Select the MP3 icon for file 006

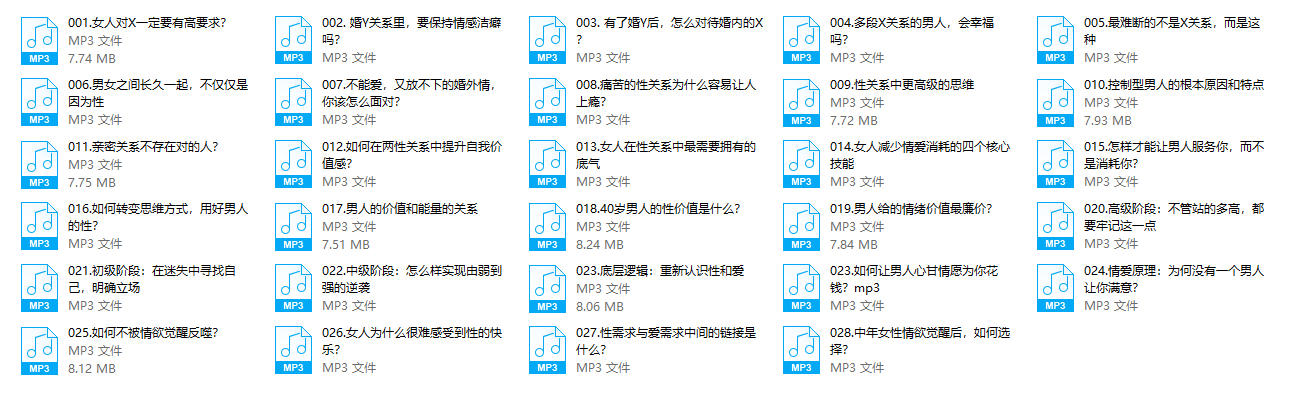click(39, 103)
